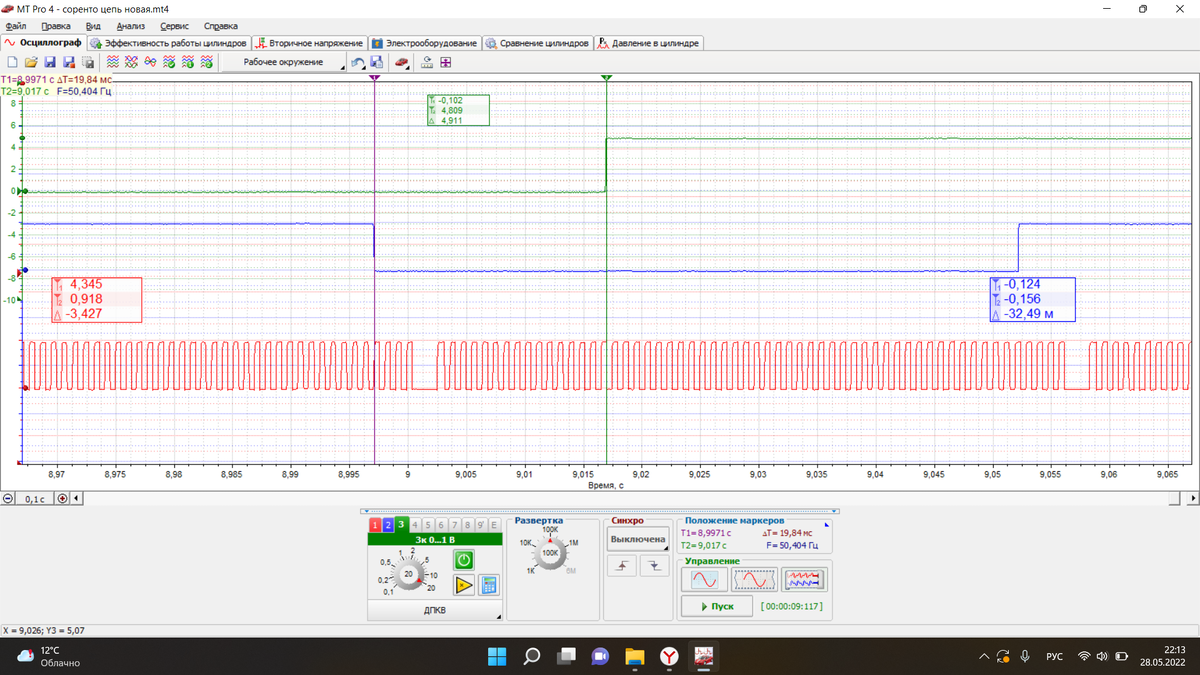This screenshot has width=1200, height=675.
Task: Toggle channel 3 green power button
Action: (x=464, y=559)
